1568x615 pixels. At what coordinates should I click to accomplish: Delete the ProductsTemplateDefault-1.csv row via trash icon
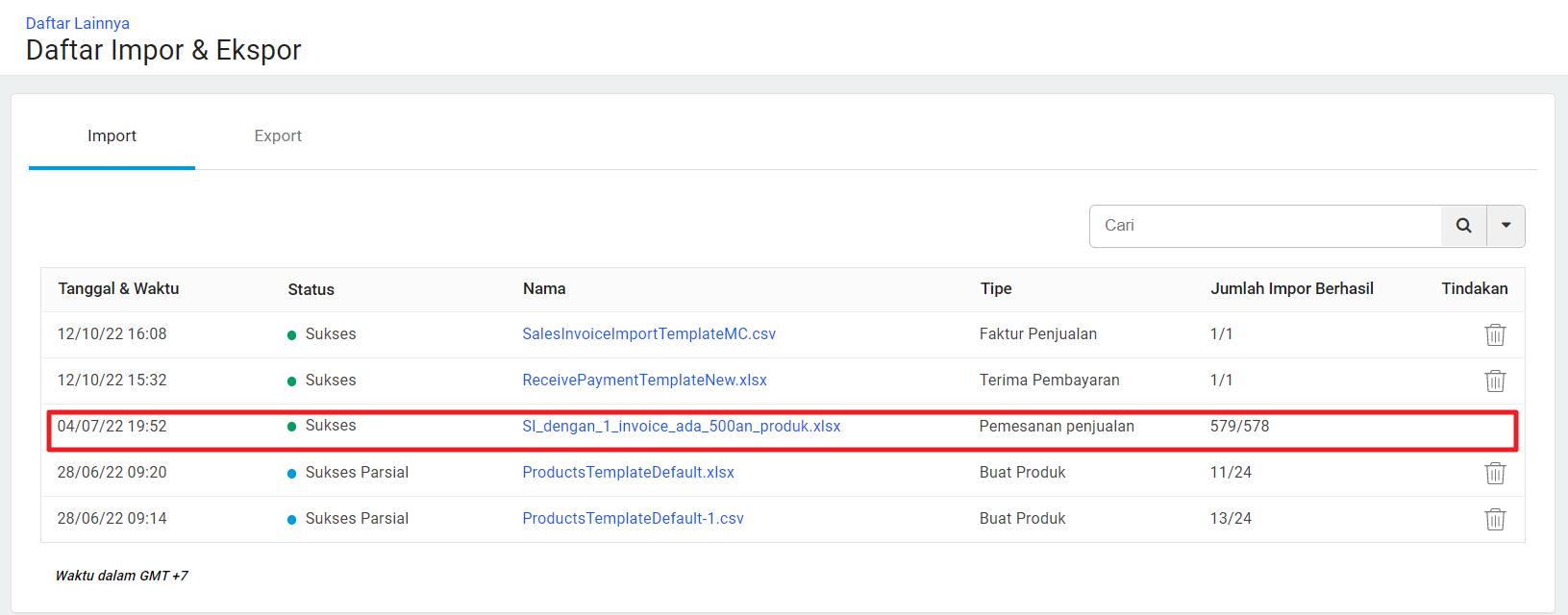[x=1494, y=519]
